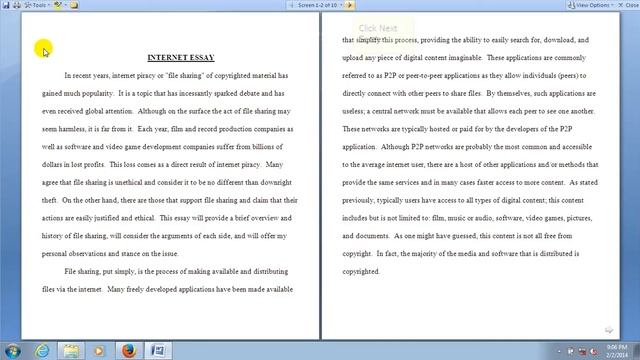
Task: Open the Windows Start menu
Action: [13, 351]
